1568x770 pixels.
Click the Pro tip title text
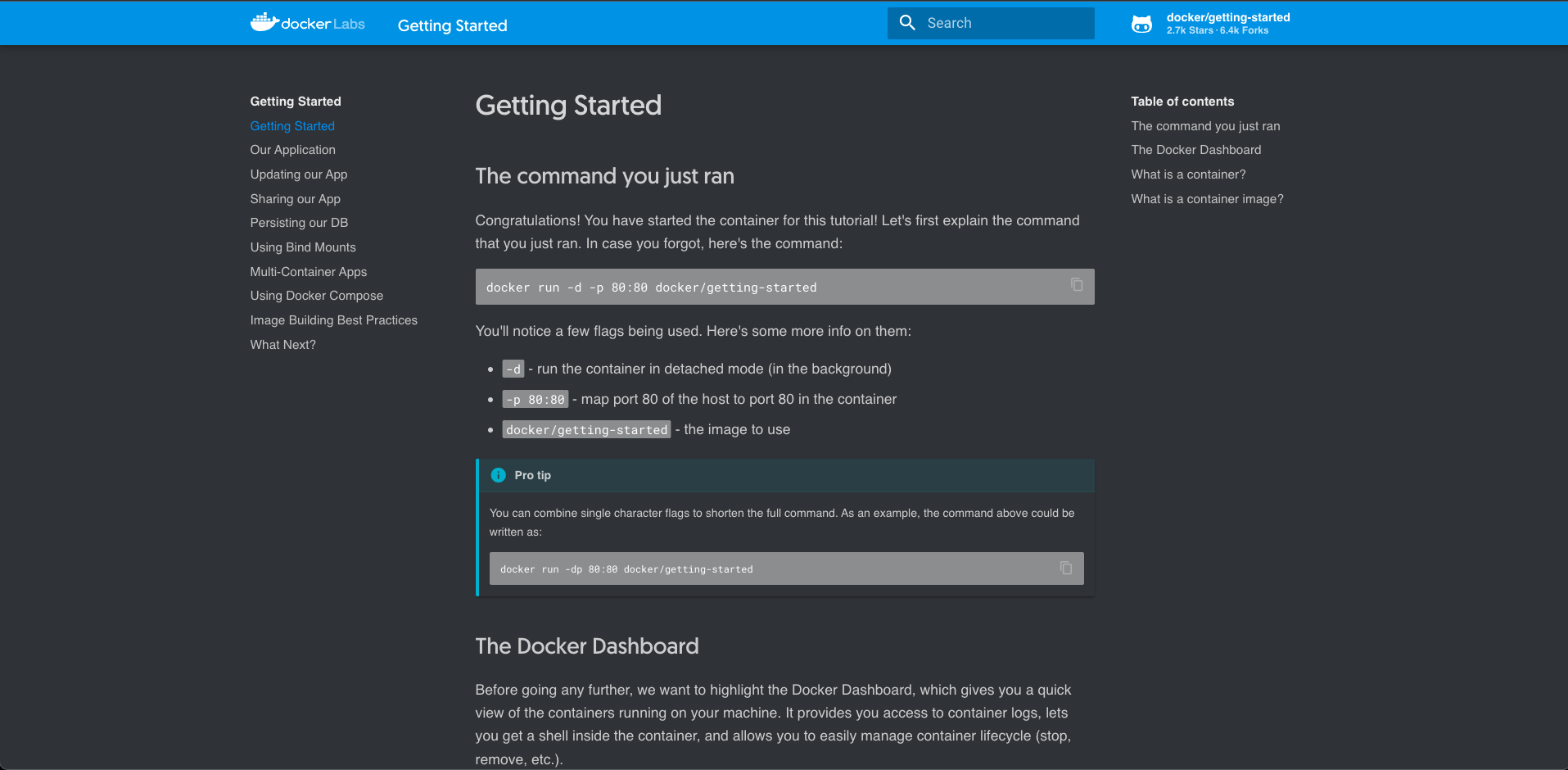(532, 475)
